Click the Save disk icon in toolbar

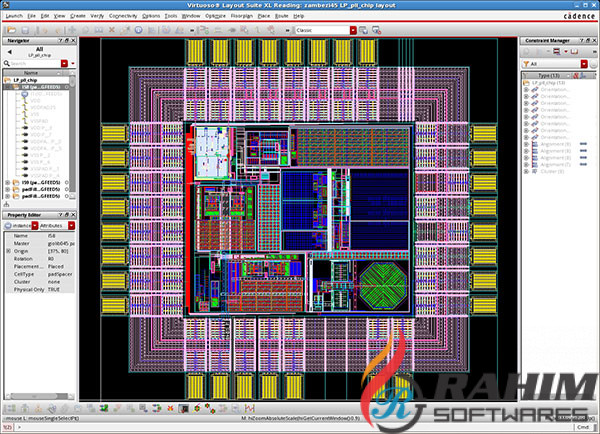(25, 30)
